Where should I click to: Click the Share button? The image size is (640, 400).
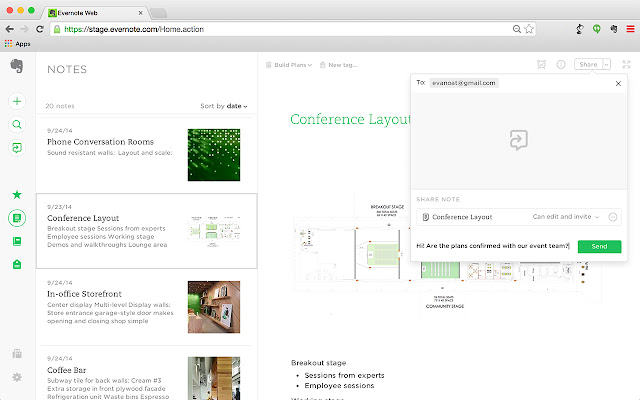pos(588,64)
